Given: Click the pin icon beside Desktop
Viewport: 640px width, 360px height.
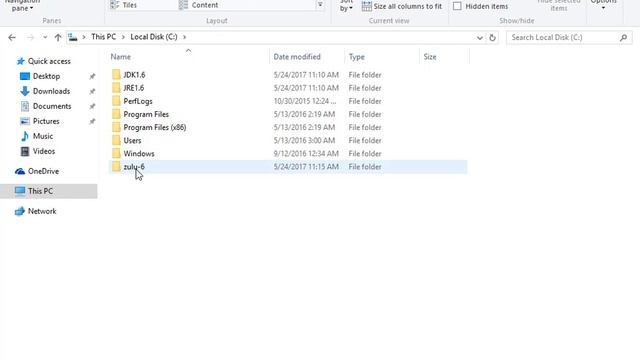Looking at the screenshot, I should (x=92, y=76).
